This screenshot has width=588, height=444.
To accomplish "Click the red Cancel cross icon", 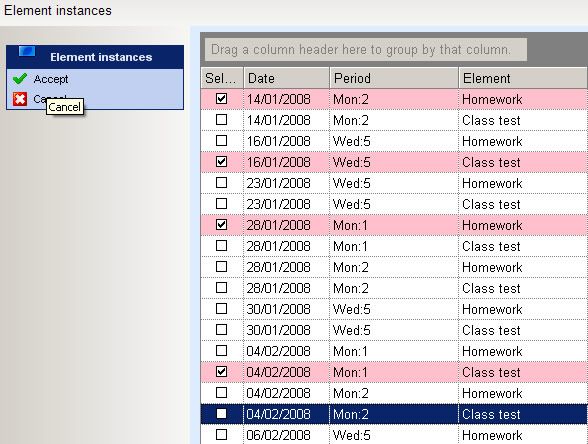I will pos(20,99).
